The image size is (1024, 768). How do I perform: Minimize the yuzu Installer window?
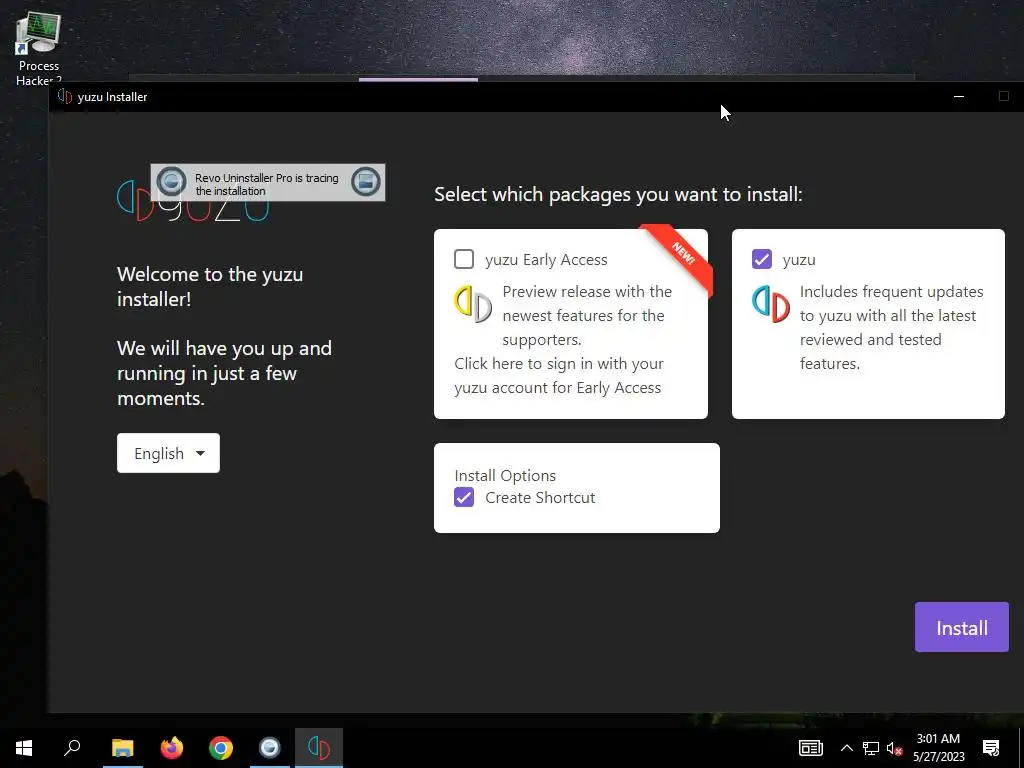click(959, 97)
